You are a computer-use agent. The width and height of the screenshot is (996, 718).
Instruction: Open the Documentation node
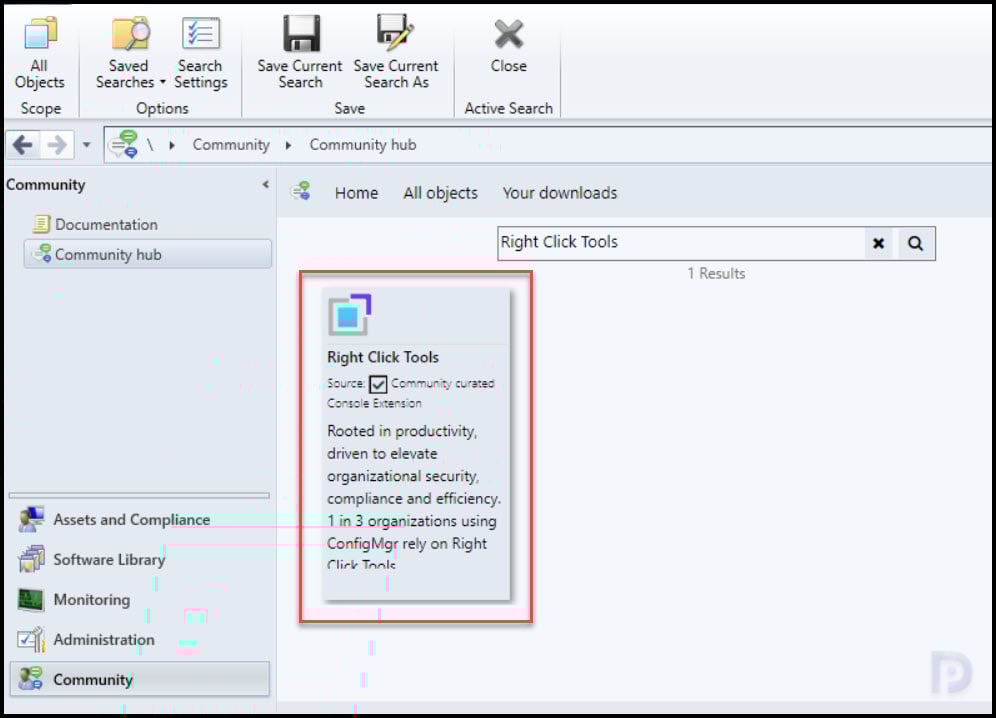106,224
